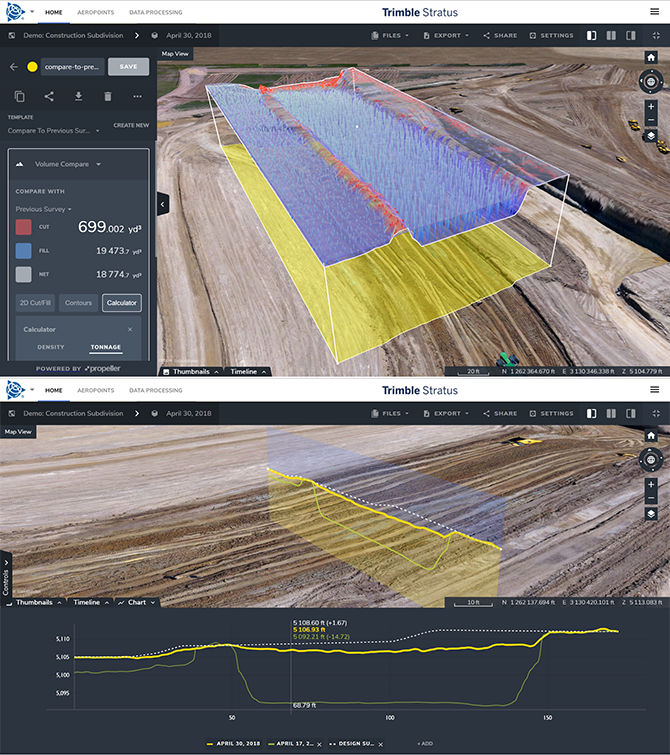Click the back arrow beside measurement name

pyautogui.click(x=14, y=67)
